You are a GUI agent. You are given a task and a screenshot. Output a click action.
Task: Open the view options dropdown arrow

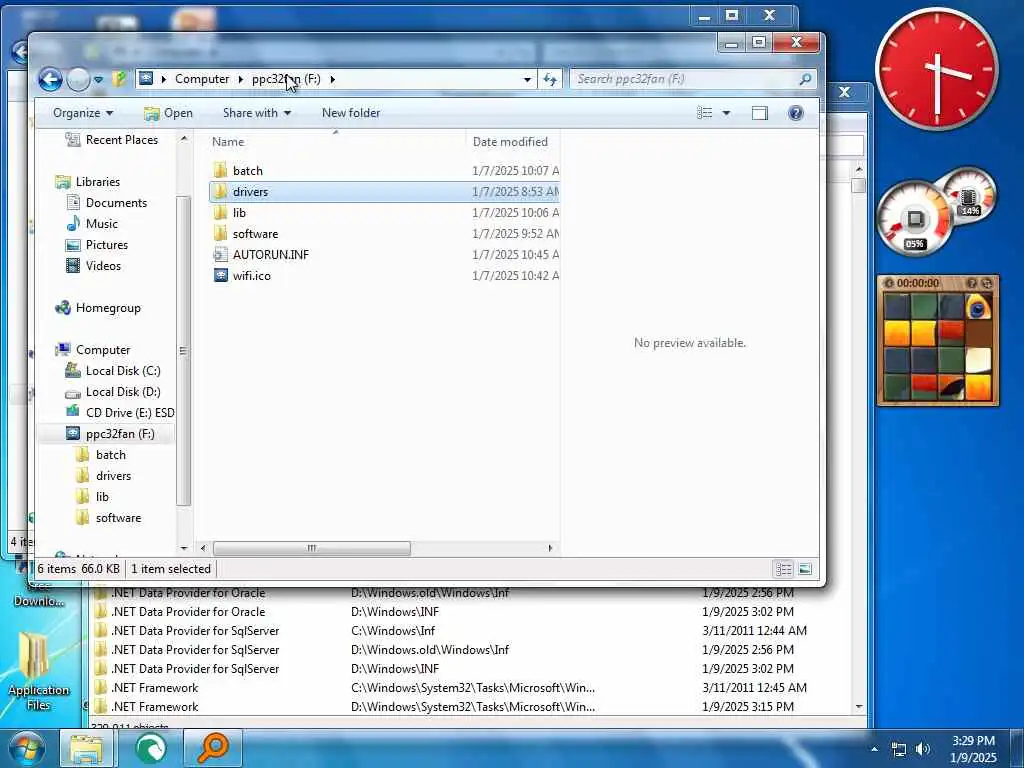tap(726, 113)
